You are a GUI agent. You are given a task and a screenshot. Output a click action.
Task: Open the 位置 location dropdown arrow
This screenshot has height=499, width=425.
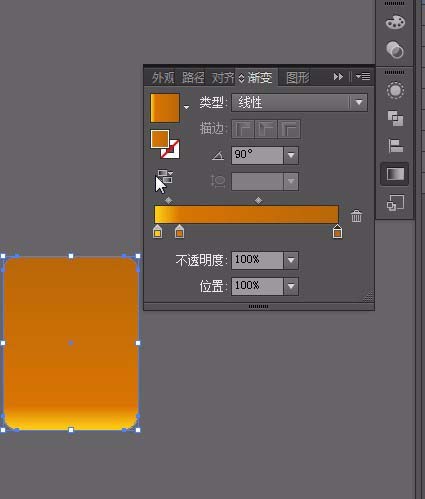[x=291, y=286]
